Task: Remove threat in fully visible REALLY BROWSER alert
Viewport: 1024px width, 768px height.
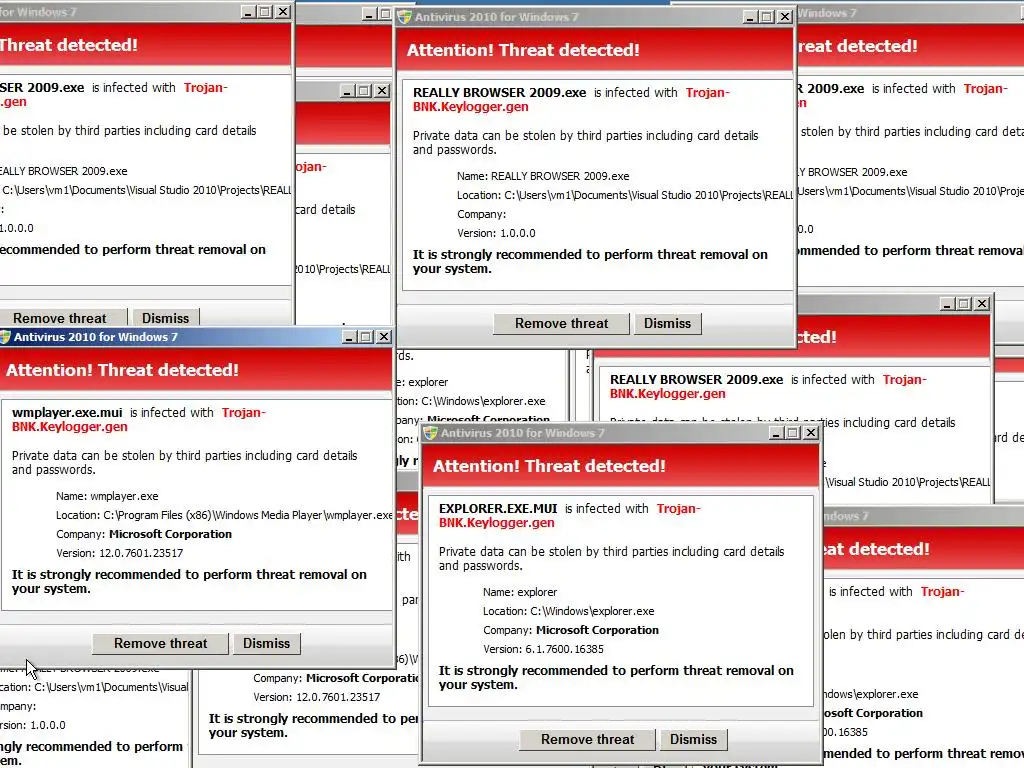Action: tap(561, 323)
